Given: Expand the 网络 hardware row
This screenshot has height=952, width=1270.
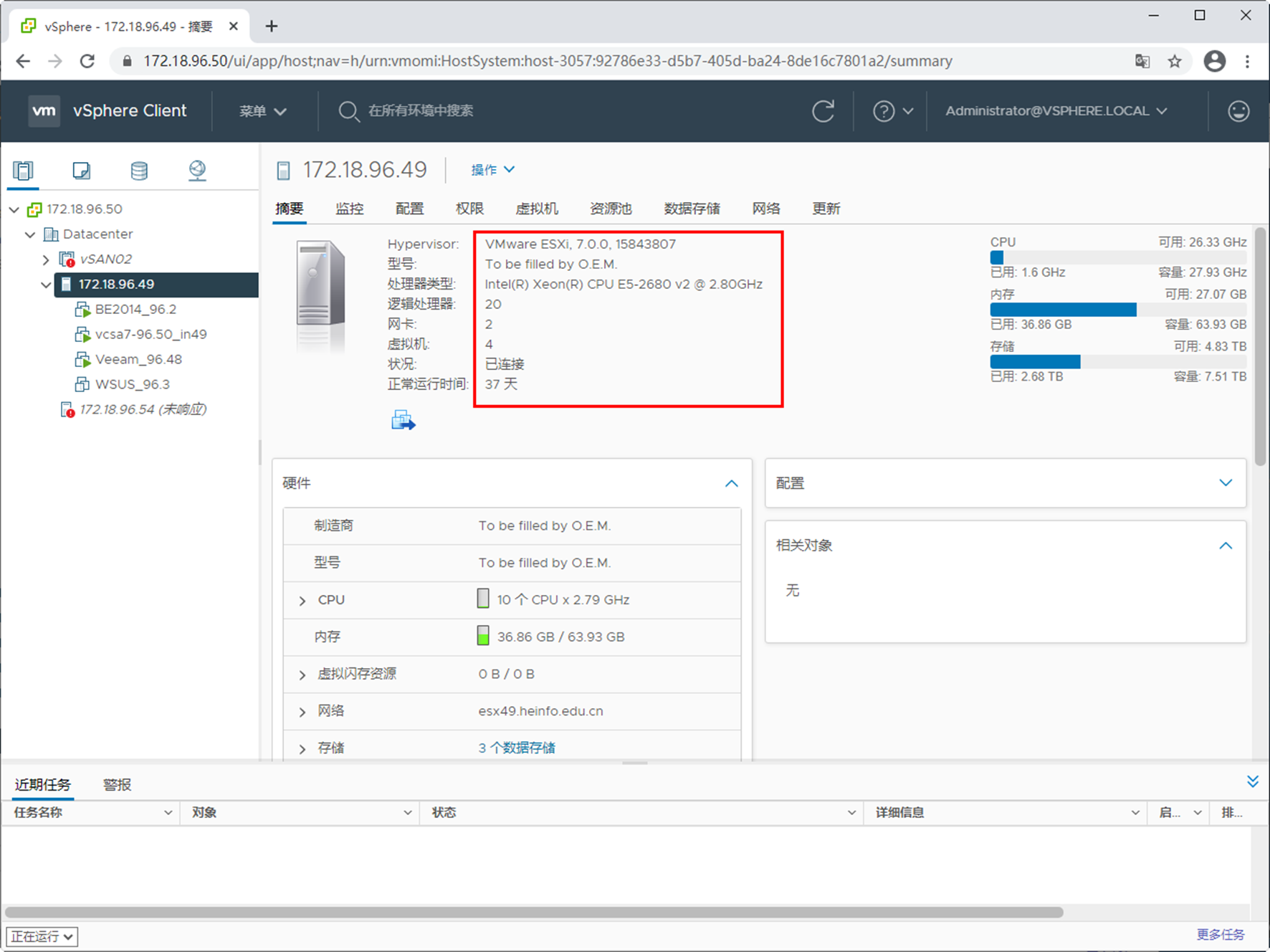Looking at the screenshot, I should pos(302,712).
